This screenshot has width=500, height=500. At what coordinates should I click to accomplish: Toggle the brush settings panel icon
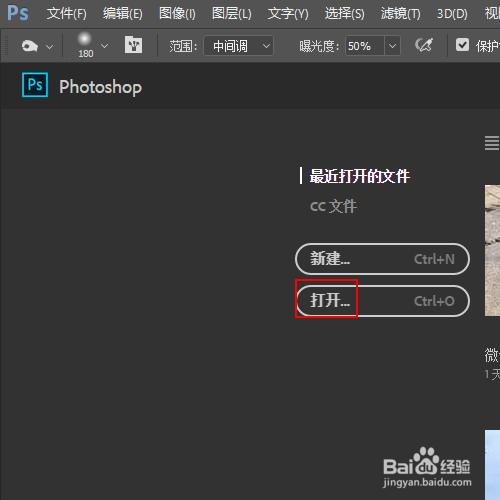[x=133, y=45]
